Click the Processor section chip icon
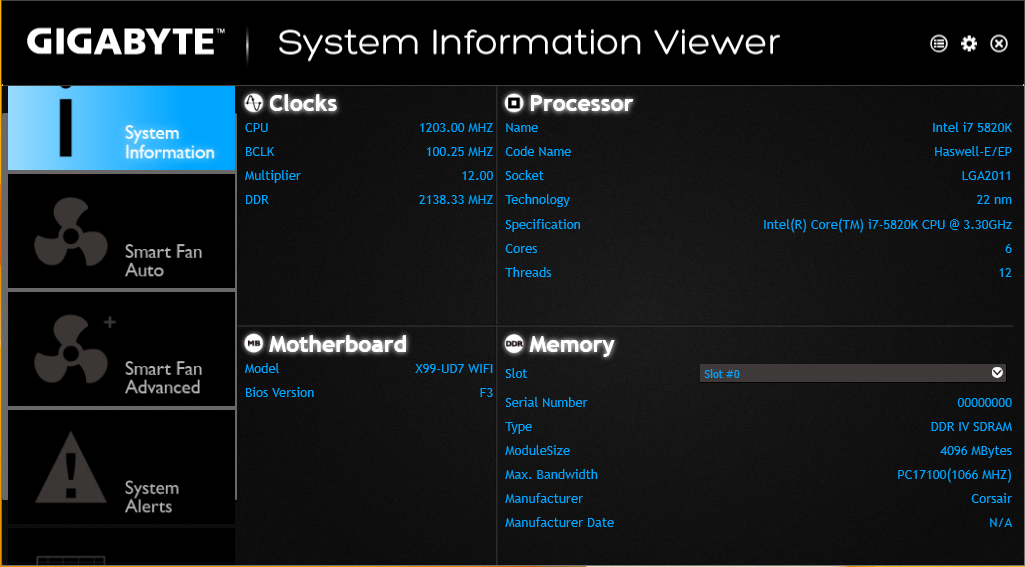1025x567 pixels. pos(514,103)
